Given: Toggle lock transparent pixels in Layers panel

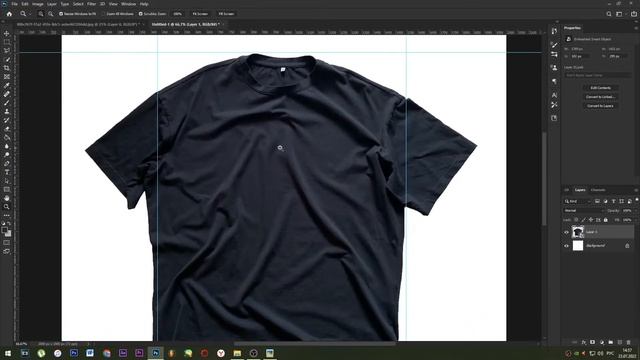Looking at the screenshot, I should [x=576, y=220].
